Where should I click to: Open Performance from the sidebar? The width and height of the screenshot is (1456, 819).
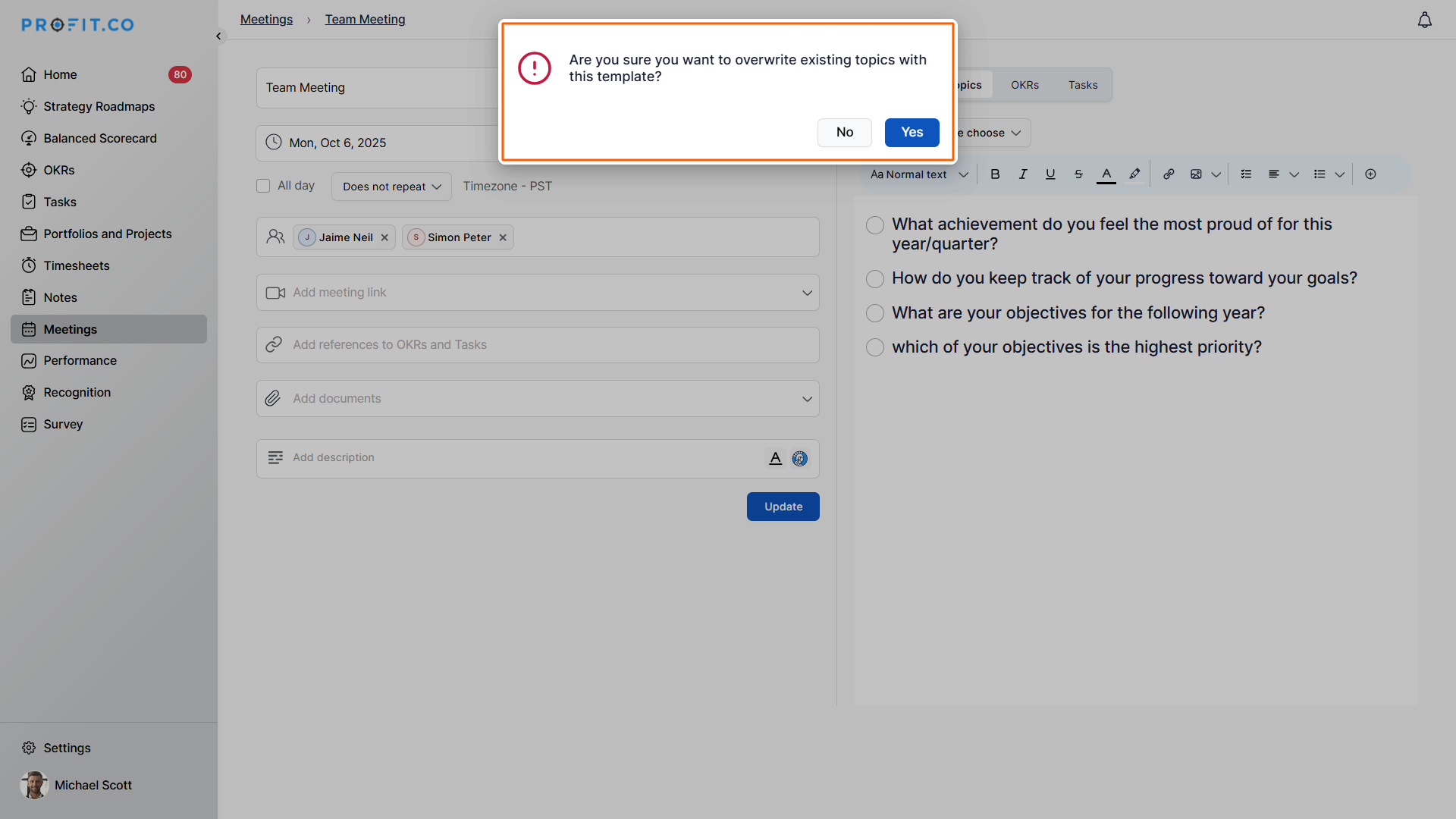coord(80,361)
